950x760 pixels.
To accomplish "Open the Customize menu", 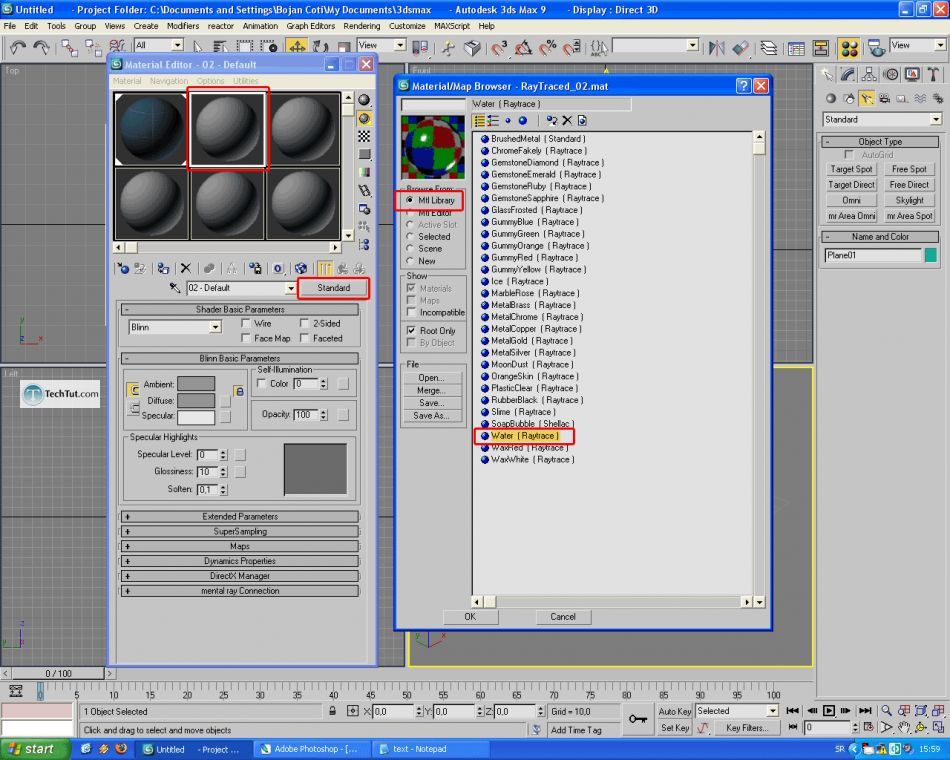I will pos(407,26).
